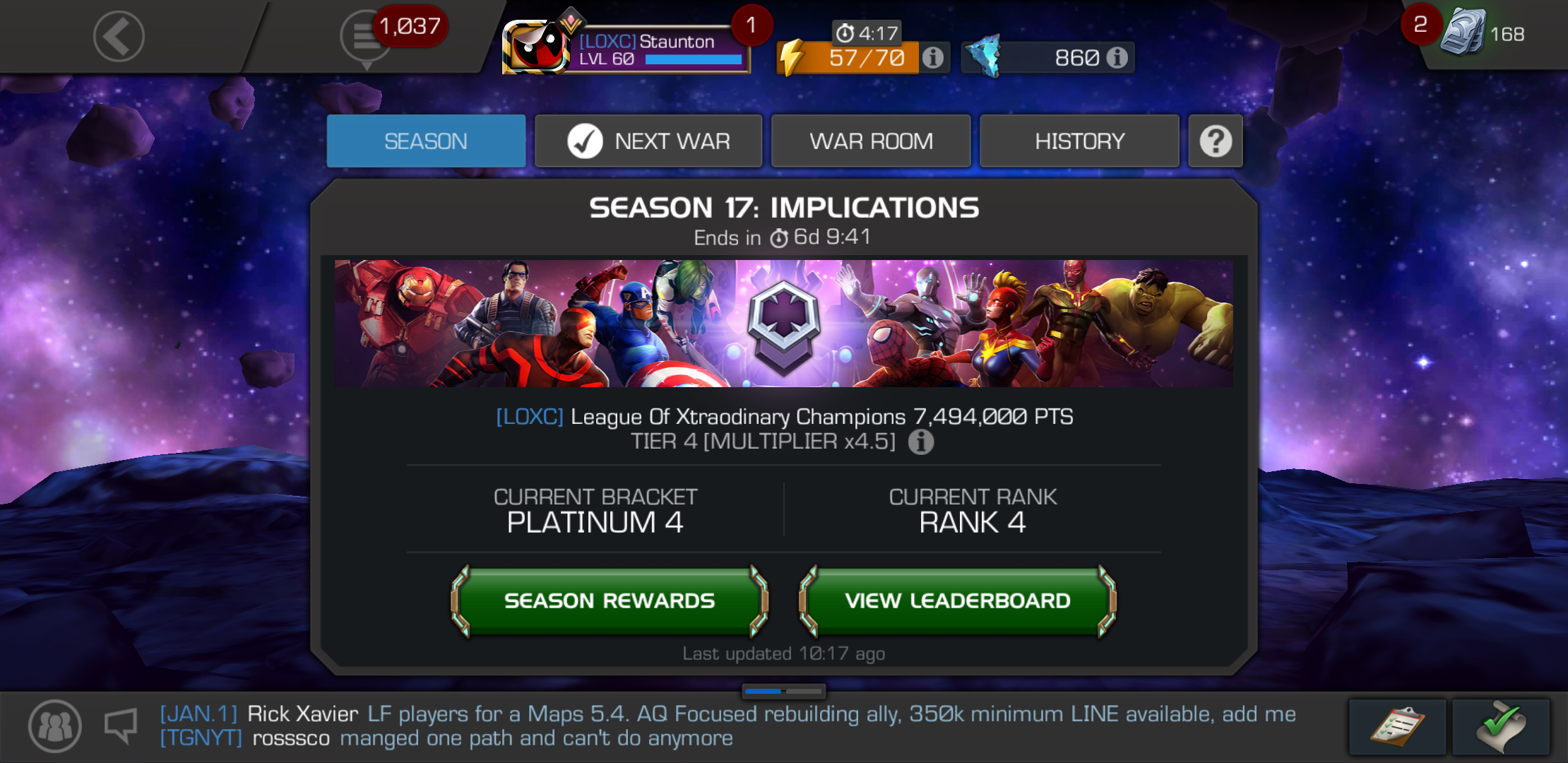Select the Season tab
Screen dimensions: 1568x763
[x=426, y=141]
